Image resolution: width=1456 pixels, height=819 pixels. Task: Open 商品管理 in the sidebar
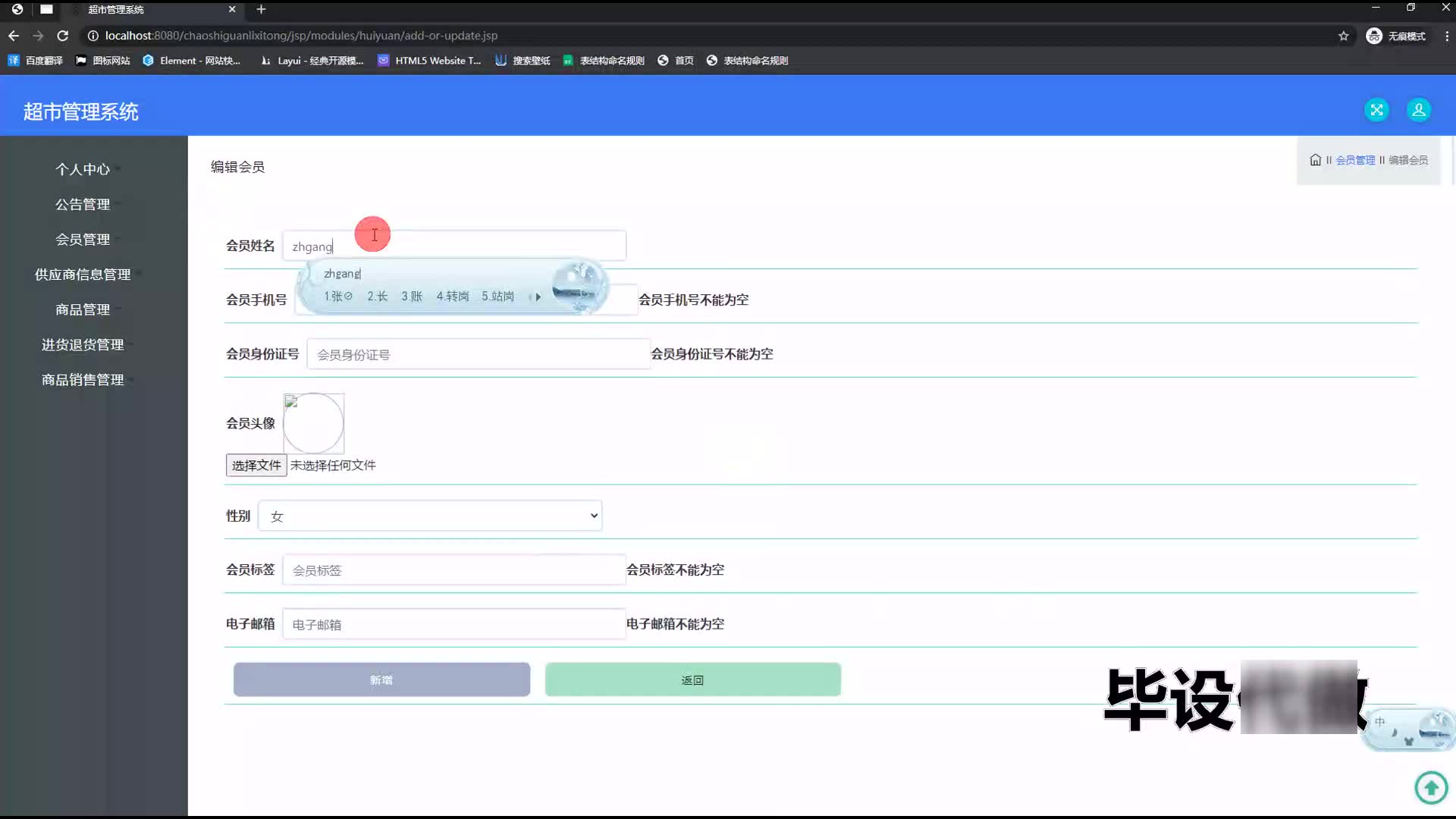83,309
